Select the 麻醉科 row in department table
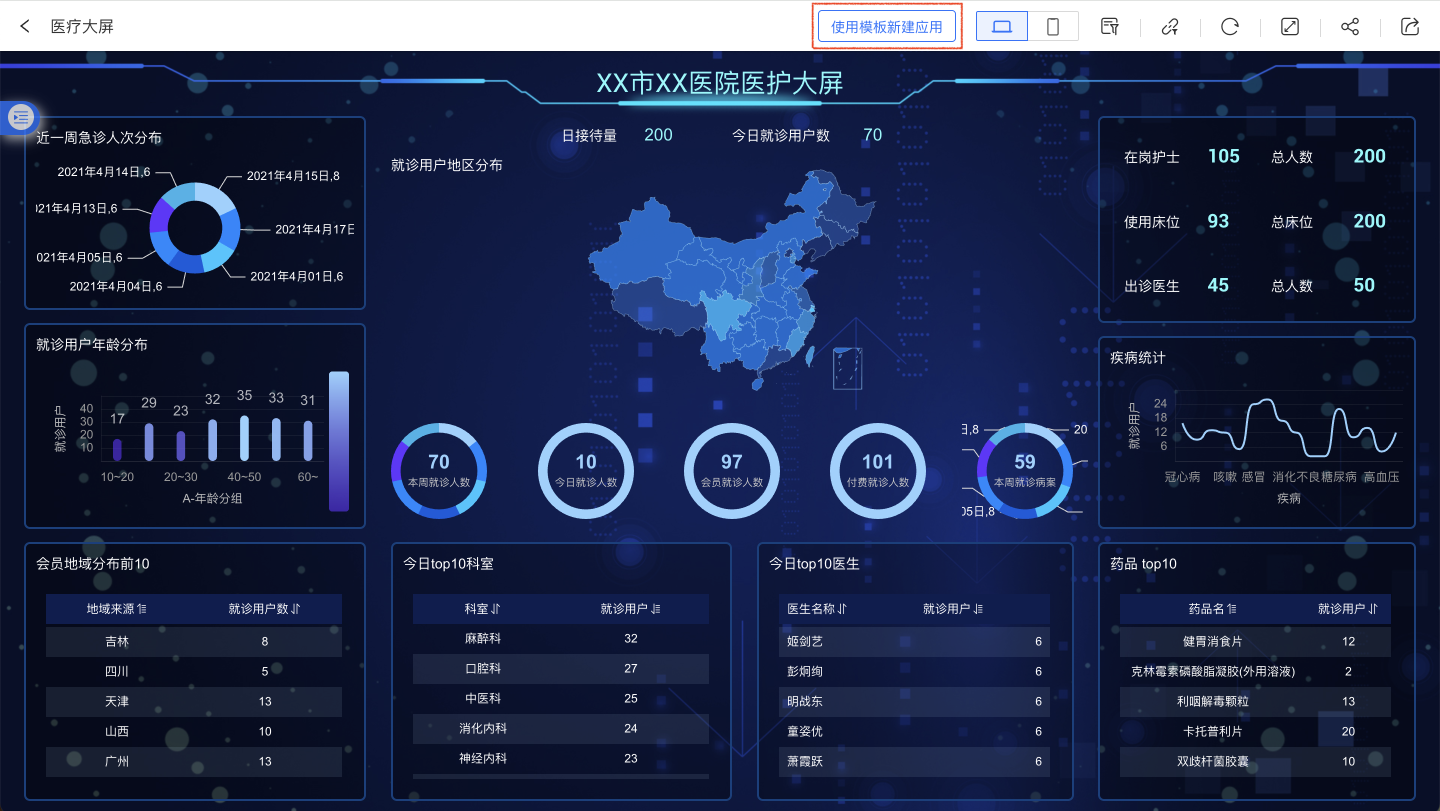This screenshot has height=811, width=1440. tap(483, 639)
